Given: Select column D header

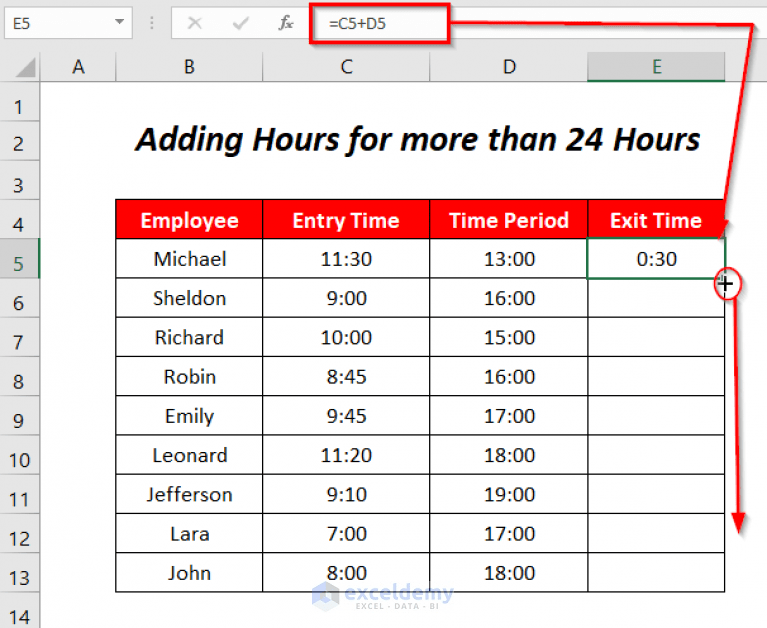Looking at the screenshot, I should click(509, 67).
